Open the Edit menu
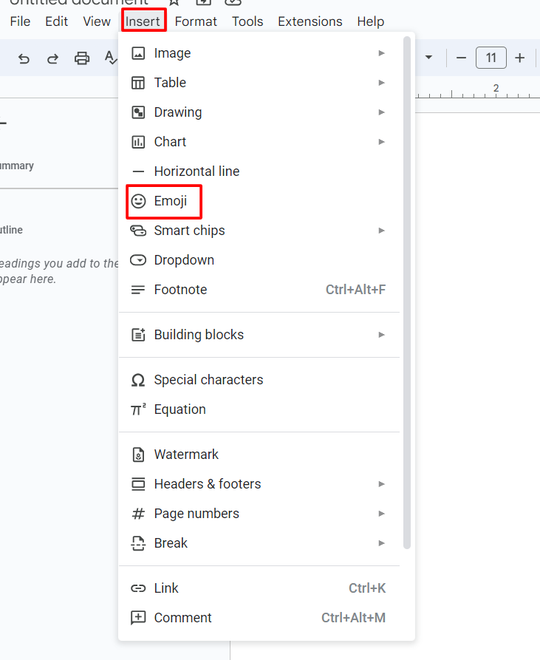Viewport: 540px width, 660px height. 56,21
